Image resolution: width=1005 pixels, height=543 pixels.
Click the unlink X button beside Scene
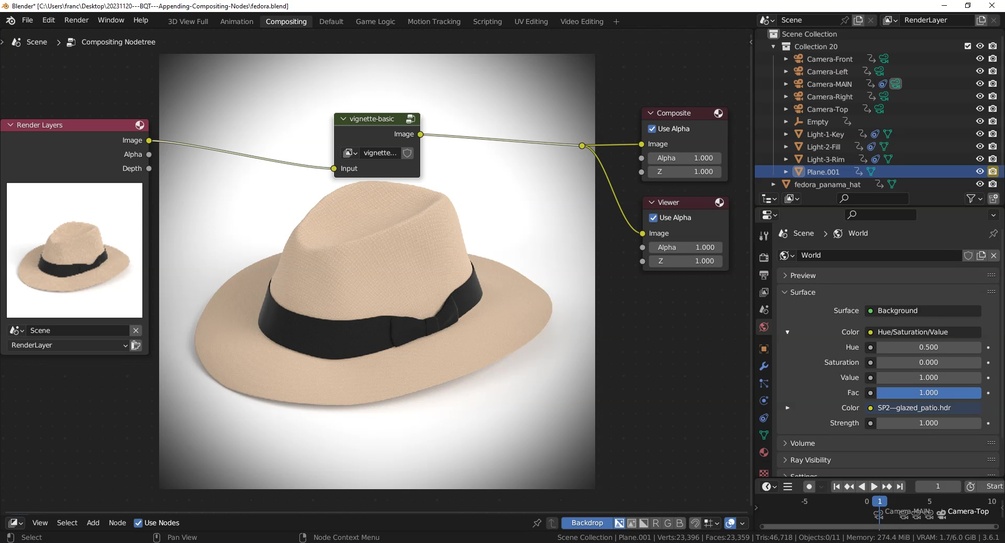(x=135, y=330)
